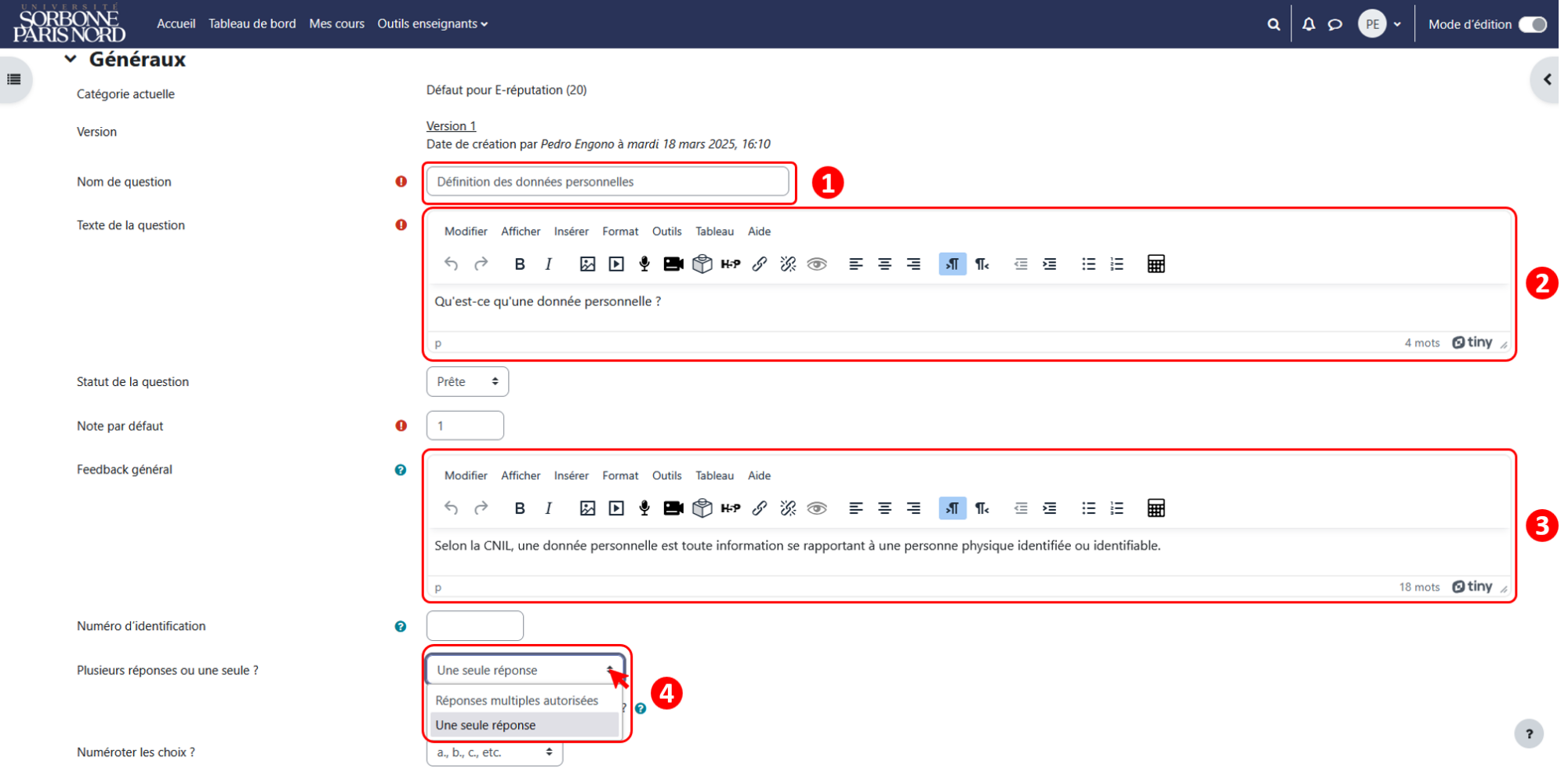Toggle accessibility eye icon in question editor

click(817, 264)
